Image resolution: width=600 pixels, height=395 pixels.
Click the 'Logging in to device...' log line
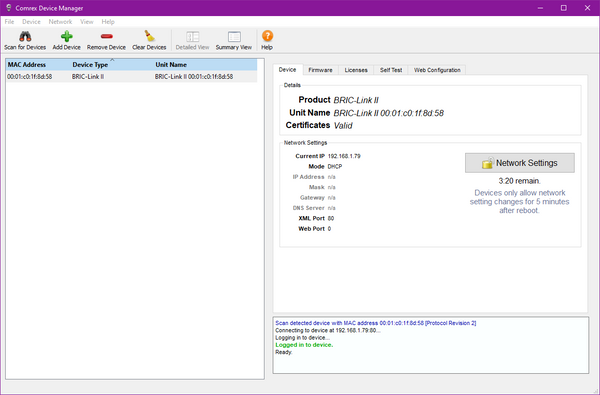point(302,338)
